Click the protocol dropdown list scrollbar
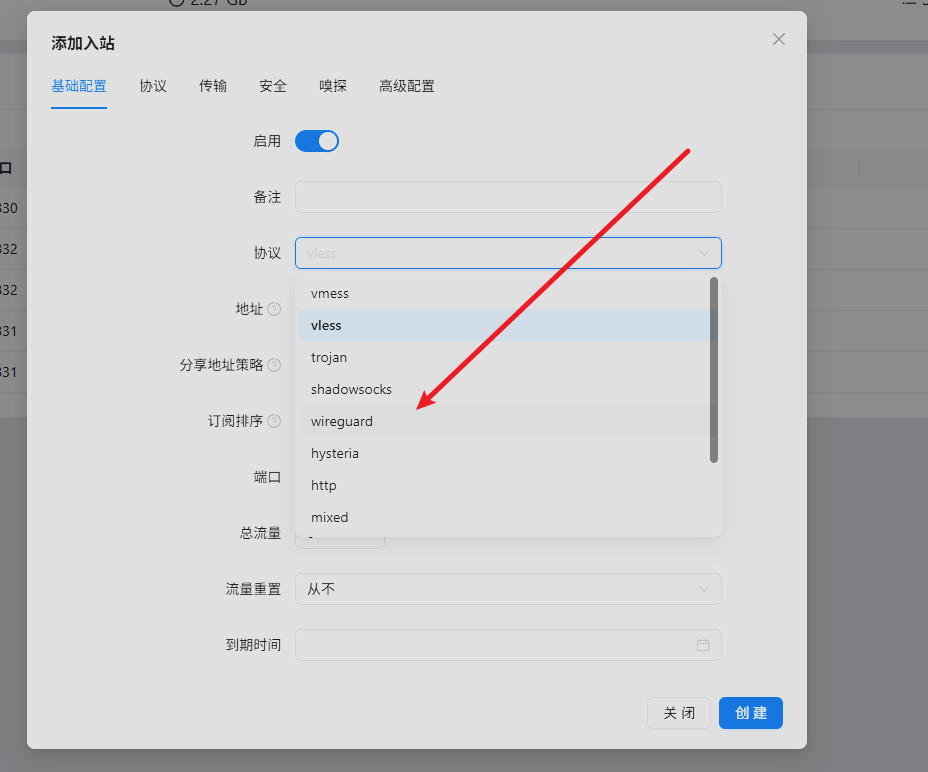This screenshot has width=928, height=772. tap(714, 370)
